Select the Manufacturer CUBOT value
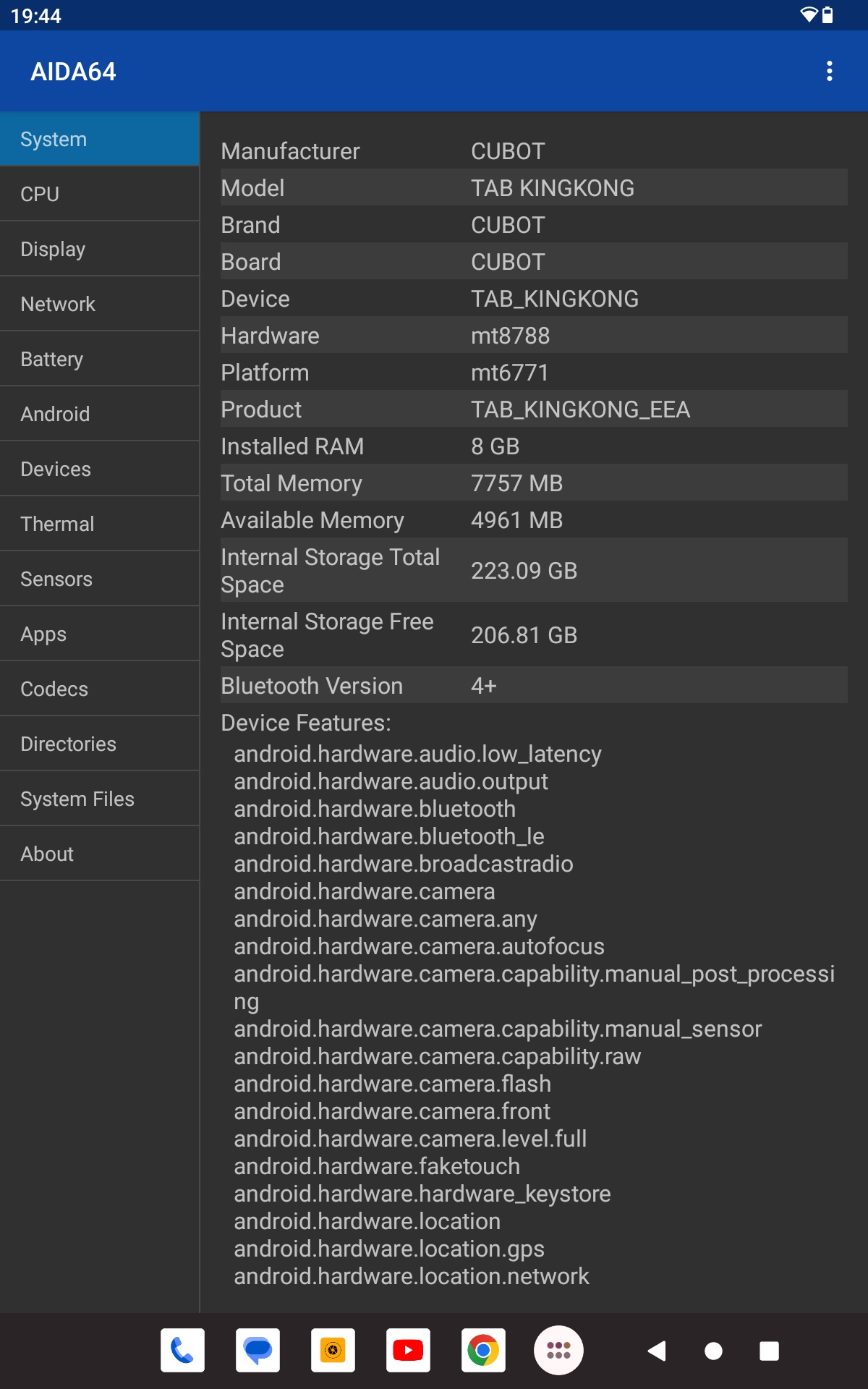 [508, 151]
